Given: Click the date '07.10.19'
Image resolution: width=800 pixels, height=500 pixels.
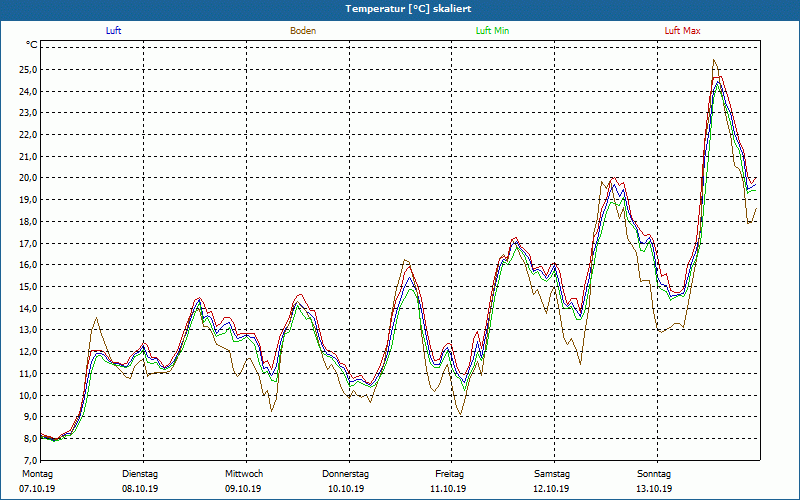Looking at the screenshot, I should point(37,489).
